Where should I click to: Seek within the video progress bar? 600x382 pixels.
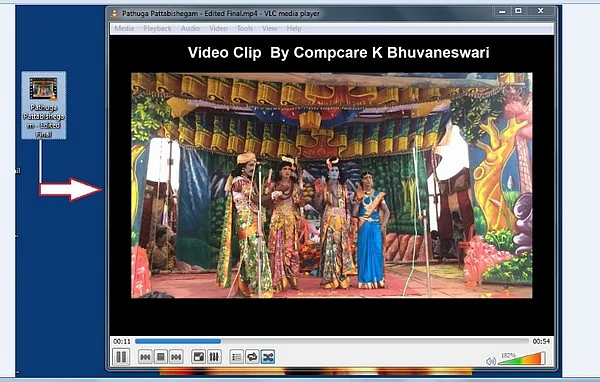pos(332,341)
